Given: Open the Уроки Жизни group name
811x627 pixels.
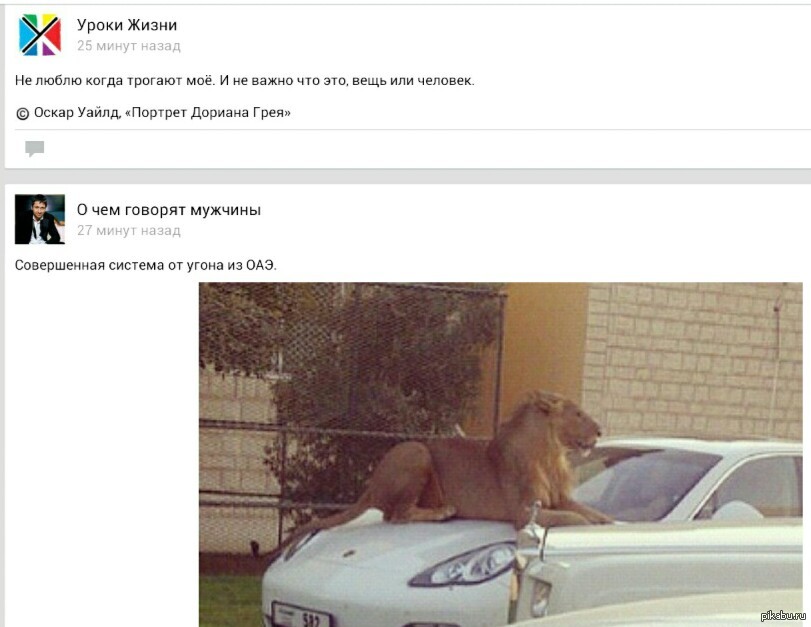Looking at the screenshot, I should [x=127, y=25].
